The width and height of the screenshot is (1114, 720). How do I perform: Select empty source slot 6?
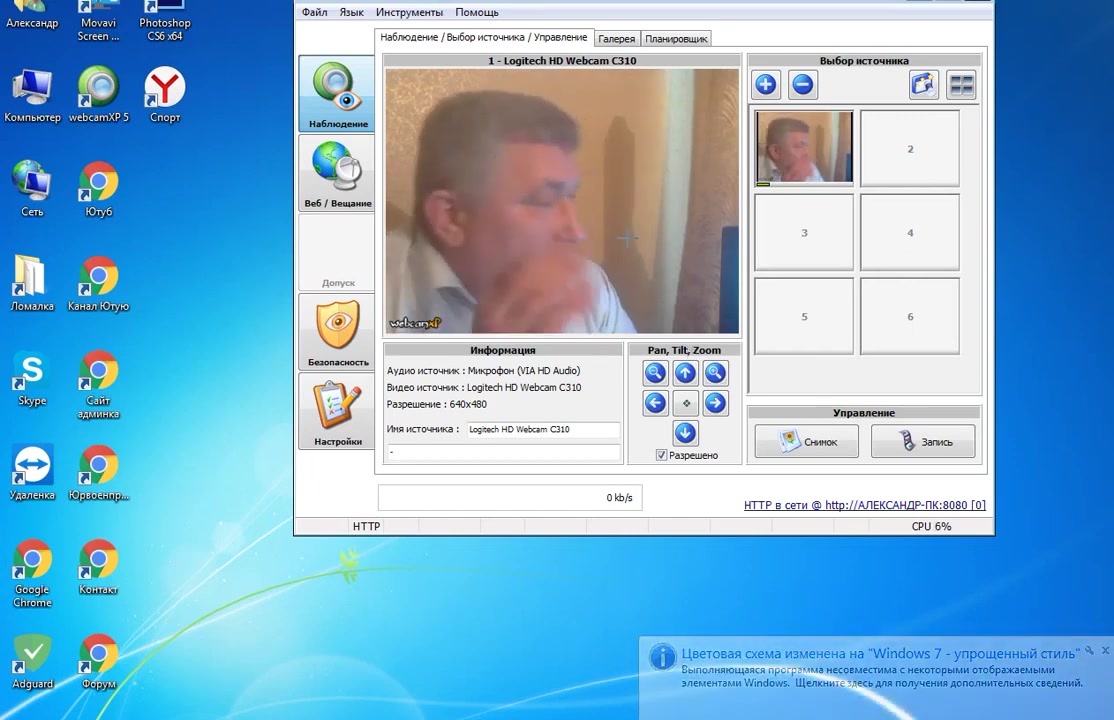[x=910, y=316]
